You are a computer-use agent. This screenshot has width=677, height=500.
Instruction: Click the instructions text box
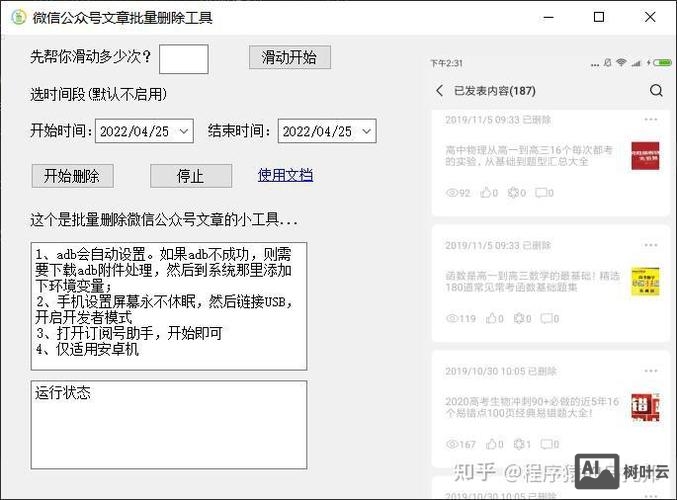(x=169, y=306)
